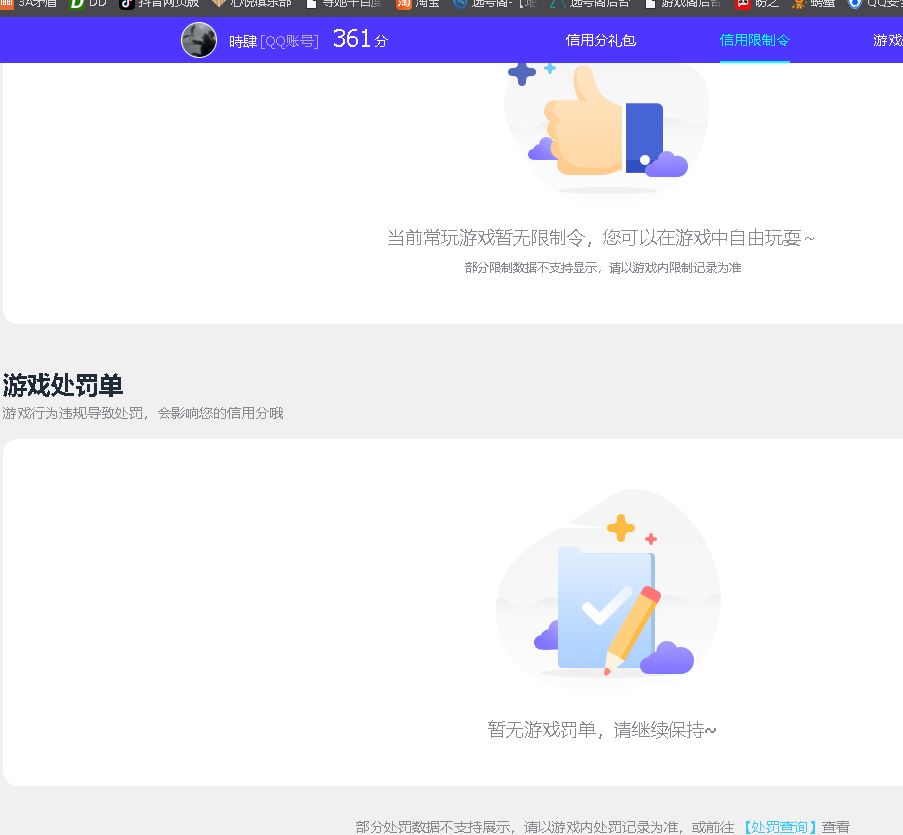Click the user profile avatar of 時肆
This screenshot has width=903, height=835.
[198, 41]
